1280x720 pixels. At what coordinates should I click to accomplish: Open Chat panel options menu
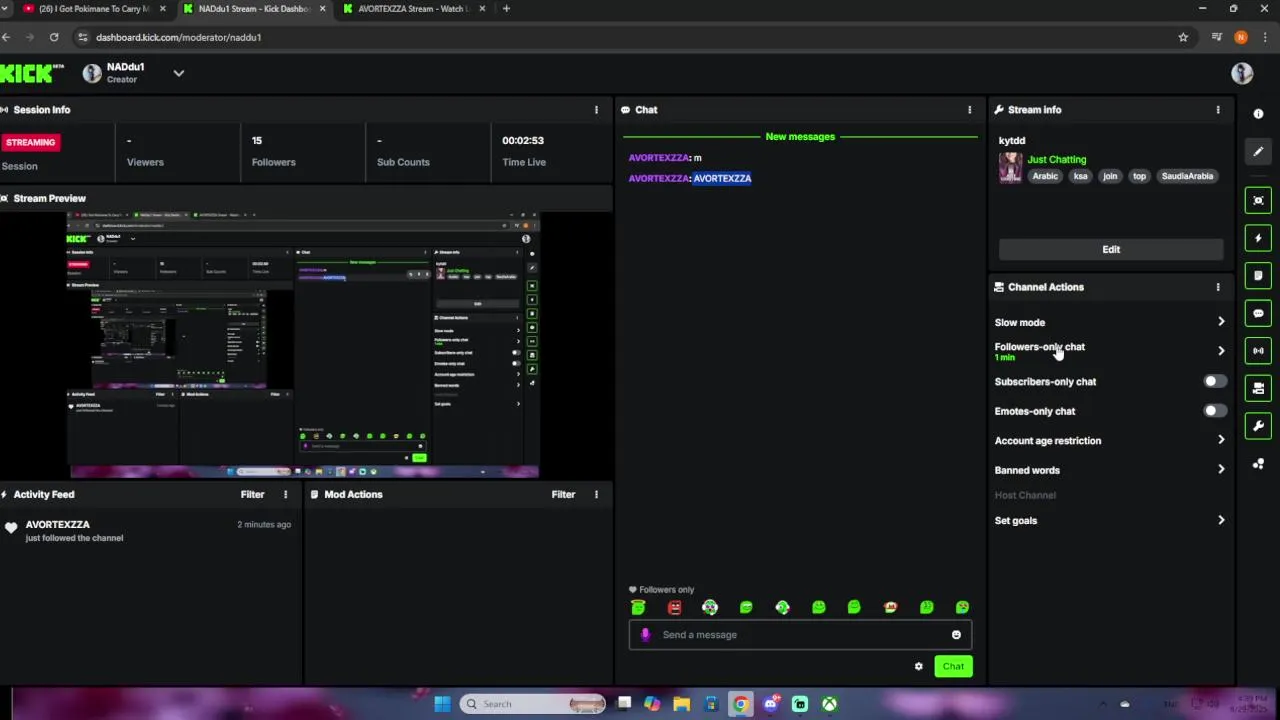click(969, 110)
